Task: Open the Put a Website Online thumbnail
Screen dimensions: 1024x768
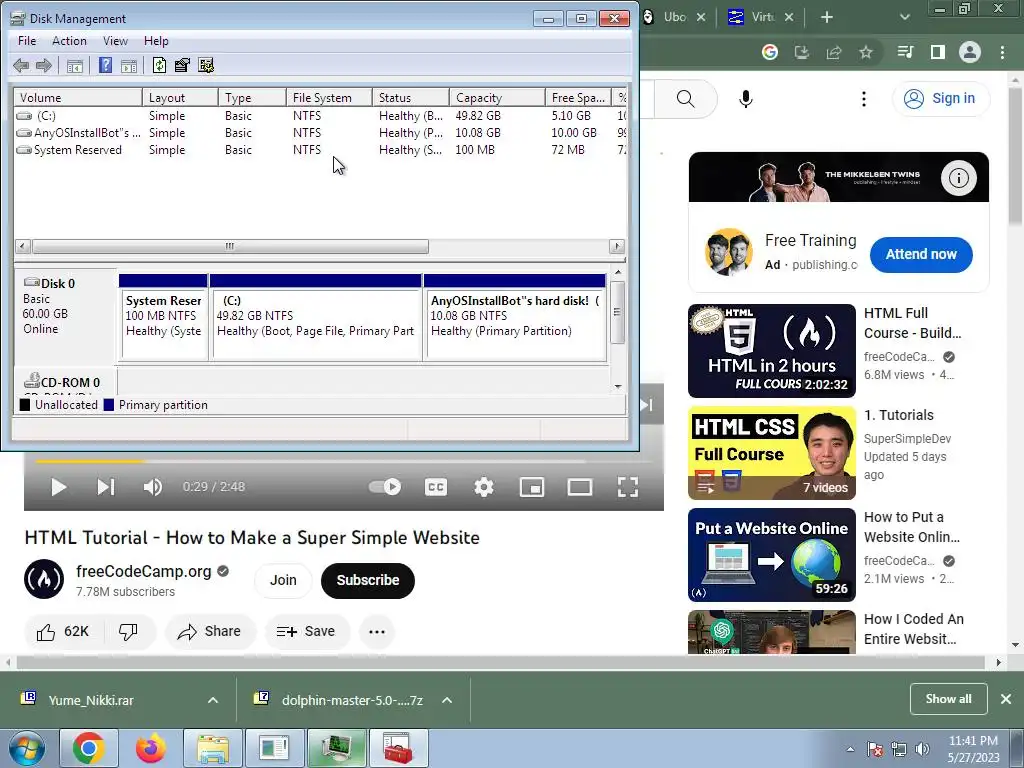Action: pyautogui.click(x=772, y=555)
